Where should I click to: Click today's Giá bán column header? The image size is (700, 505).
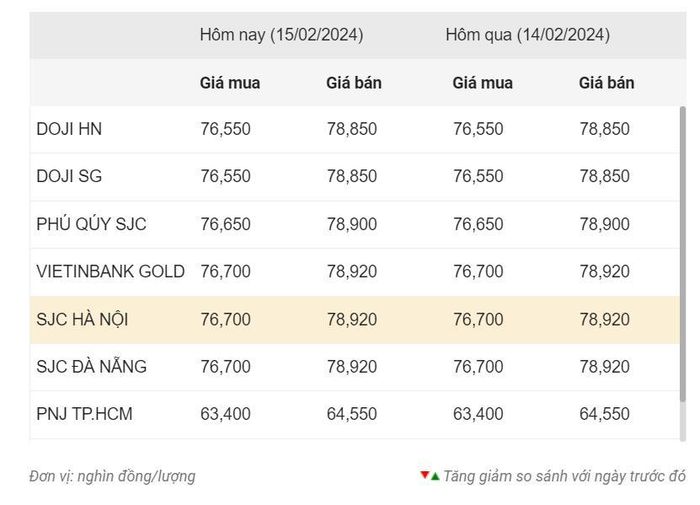tap(354, 83)
